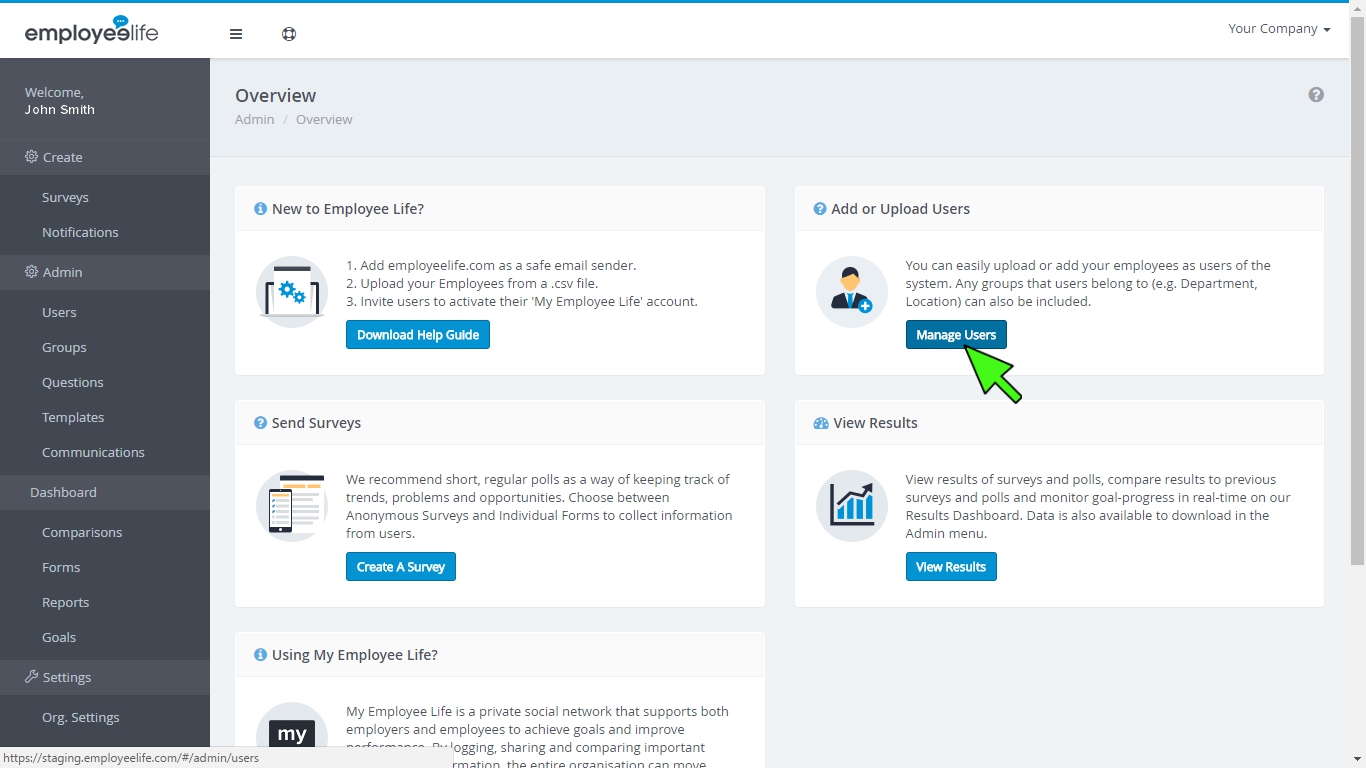Click the help question mark icon
This screenshot has height=768, width=1366.
coord(1316,95)
